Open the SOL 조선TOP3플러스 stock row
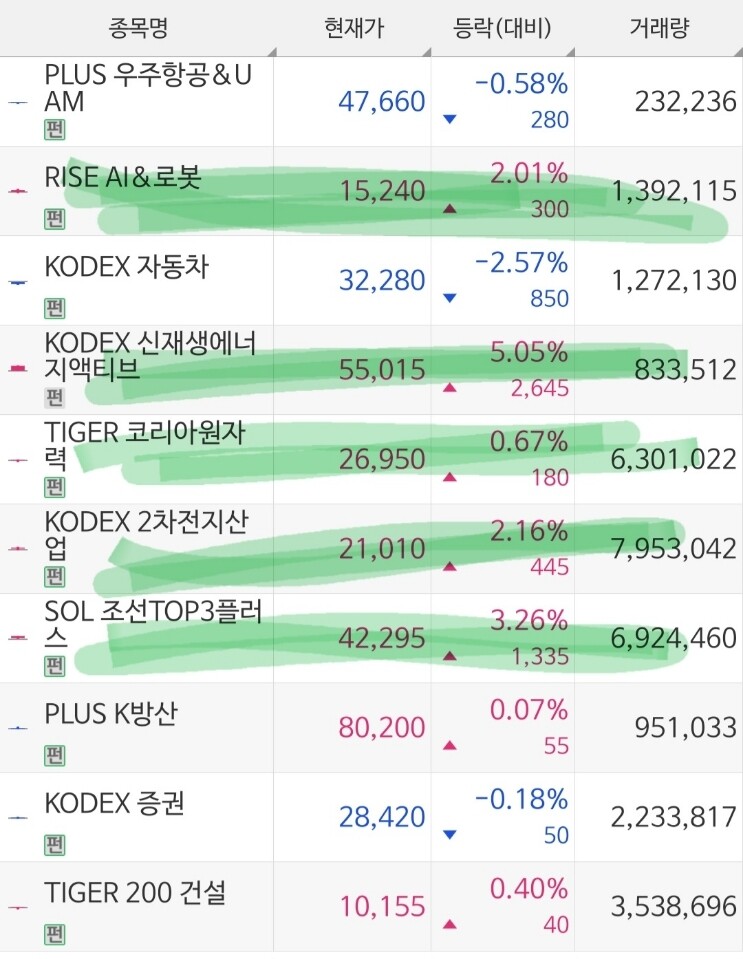This screenshot has width=743, height=959. click(371, 638)
